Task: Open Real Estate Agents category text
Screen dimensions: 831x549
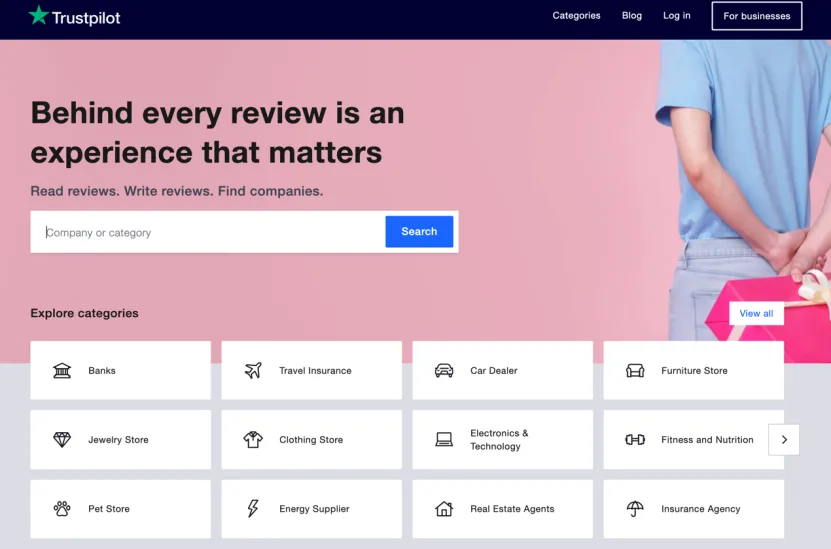Action: pyautogui.click(x=512, y=509)
